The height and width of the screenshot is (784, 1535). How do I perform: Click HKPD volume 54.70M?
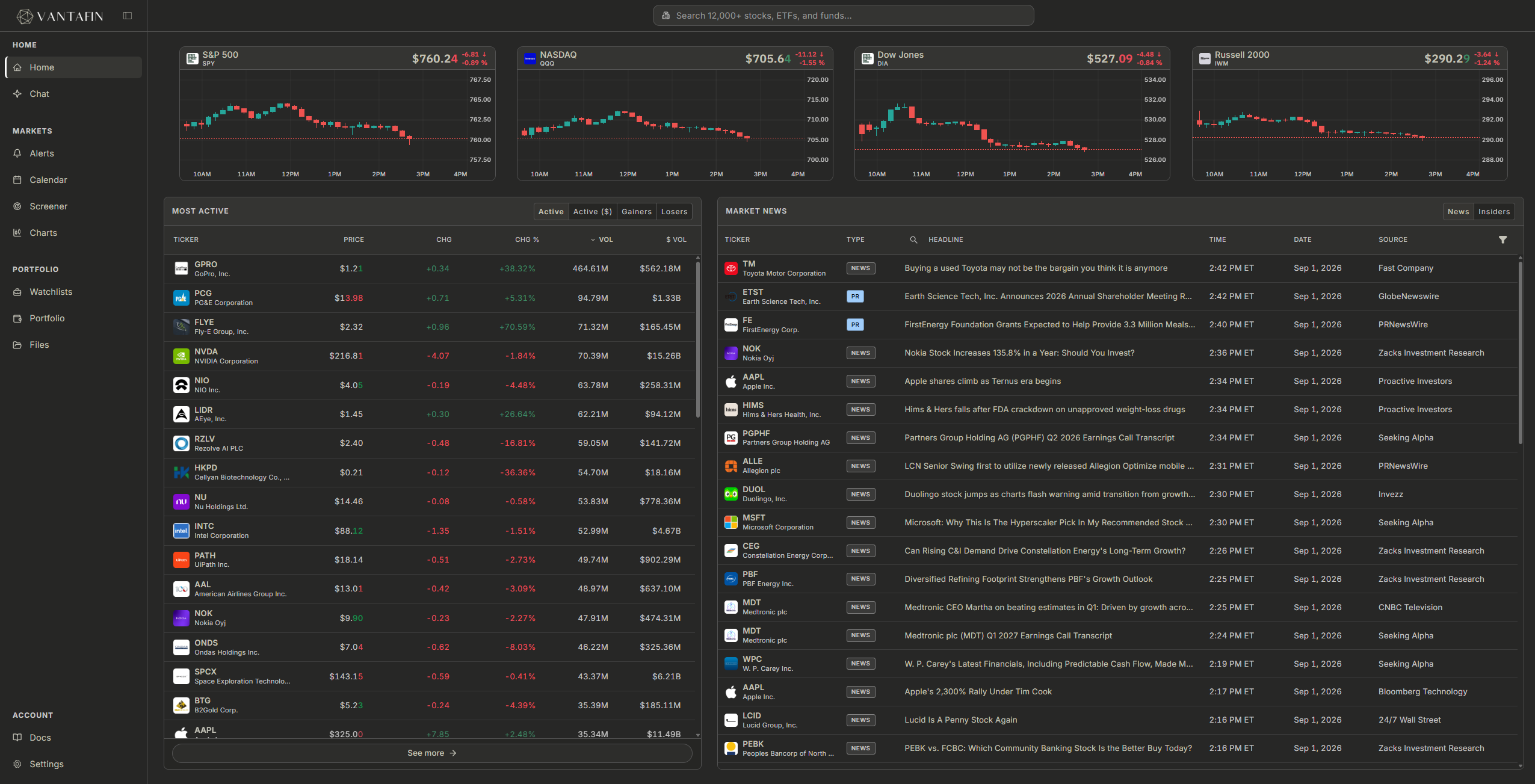(x=593, y=473)
